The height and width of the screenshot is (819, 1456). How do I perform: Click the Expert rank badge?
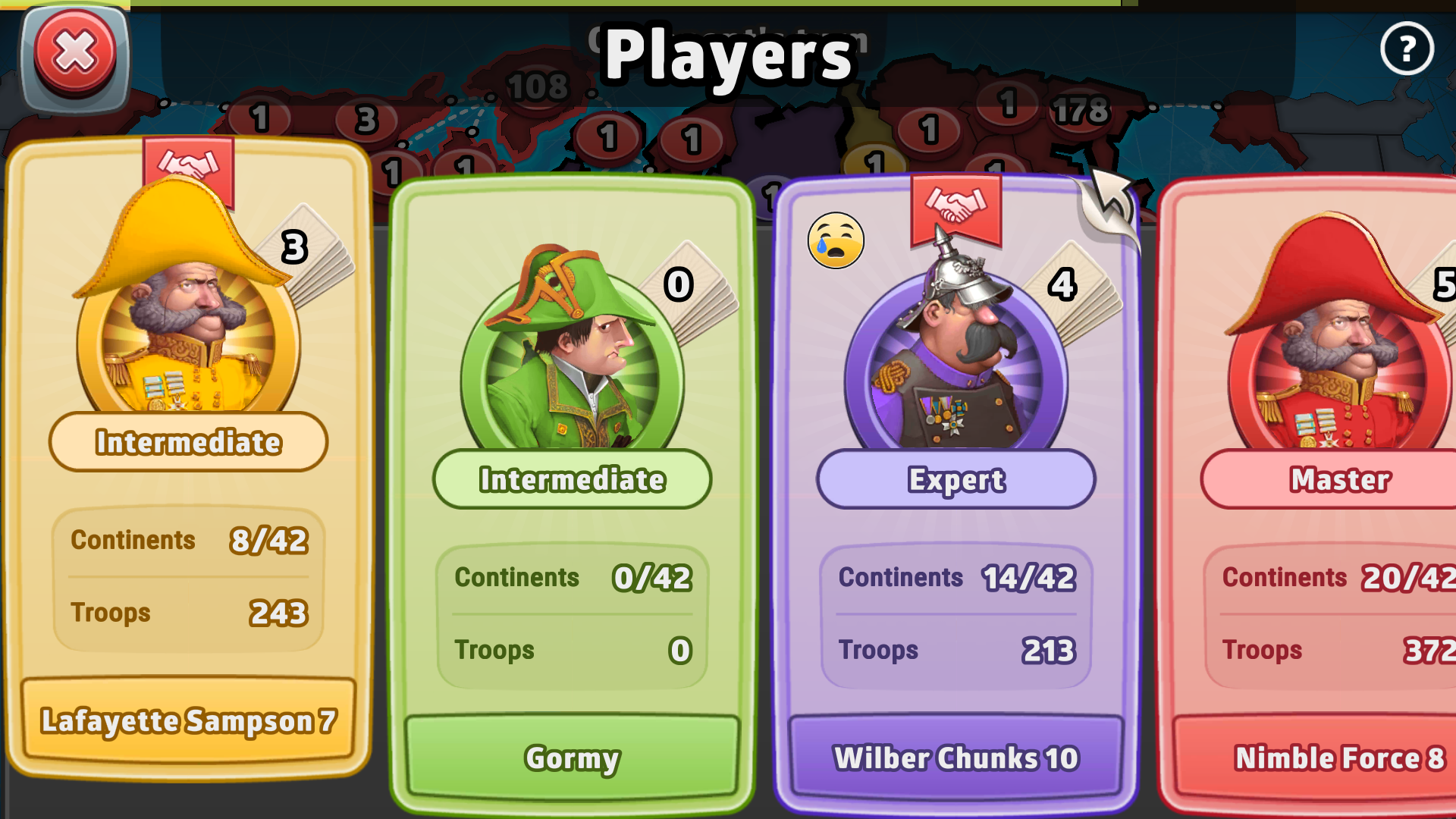(x=956, y=479)
